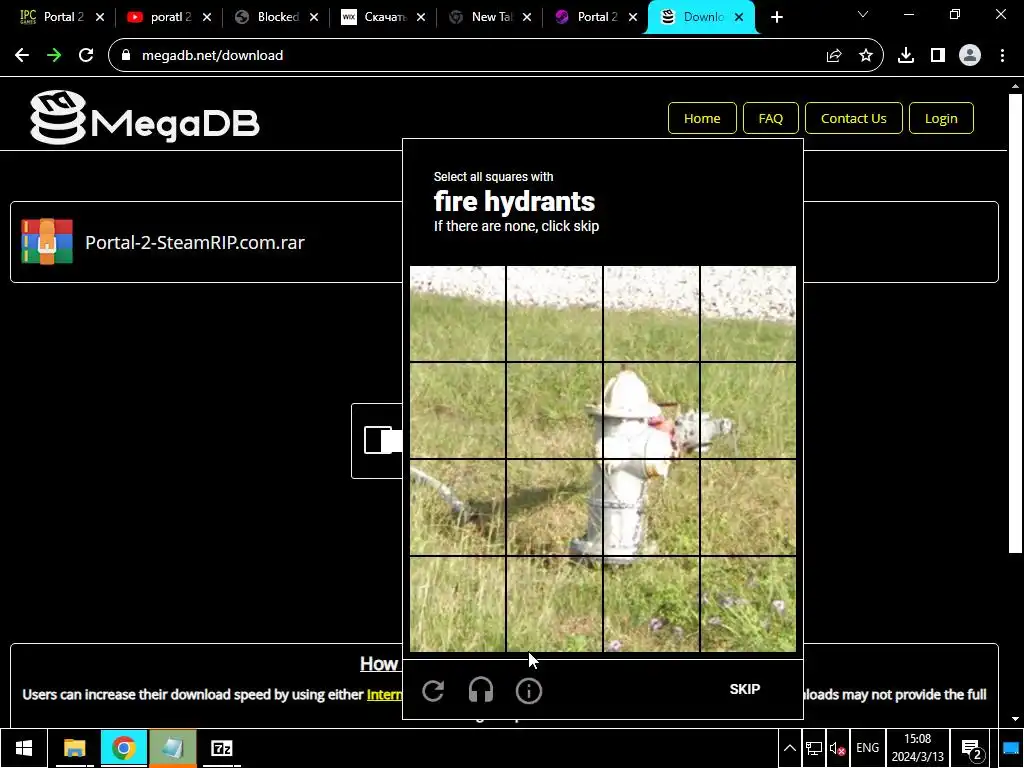The image size is (1024, 768).
Task: Open a new browser tab
Action: (776, 18)
